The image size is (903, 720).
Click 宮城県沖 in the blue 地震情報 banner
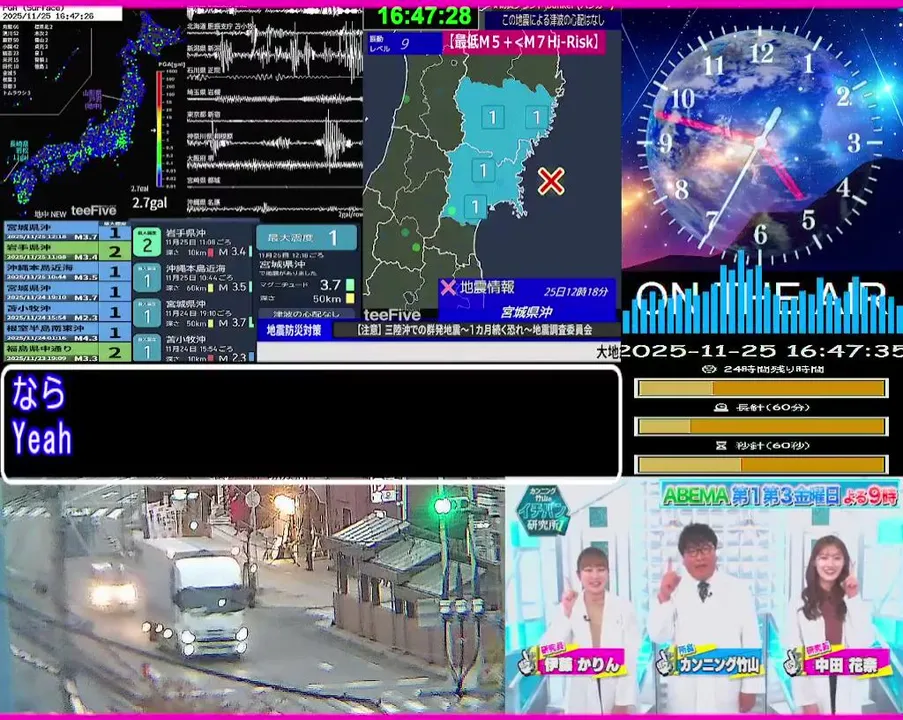coord(526,312)
